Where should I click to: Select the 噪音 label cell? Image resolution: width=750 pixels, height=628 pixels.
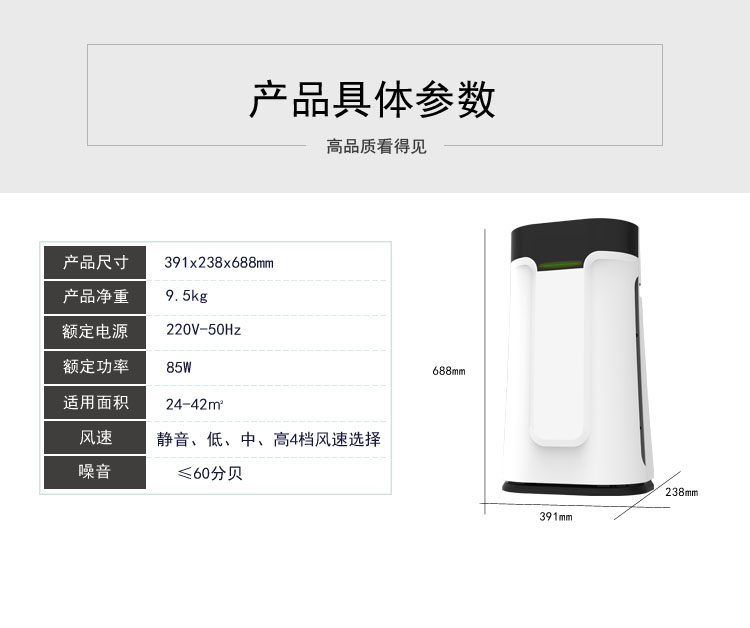[x=95, y=472]
